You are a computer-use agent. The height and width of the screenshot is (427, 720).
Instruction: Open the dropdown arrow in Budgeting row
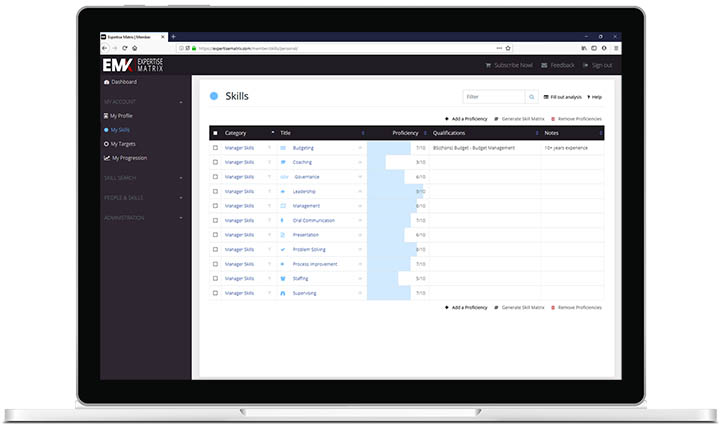pos(360,148)
